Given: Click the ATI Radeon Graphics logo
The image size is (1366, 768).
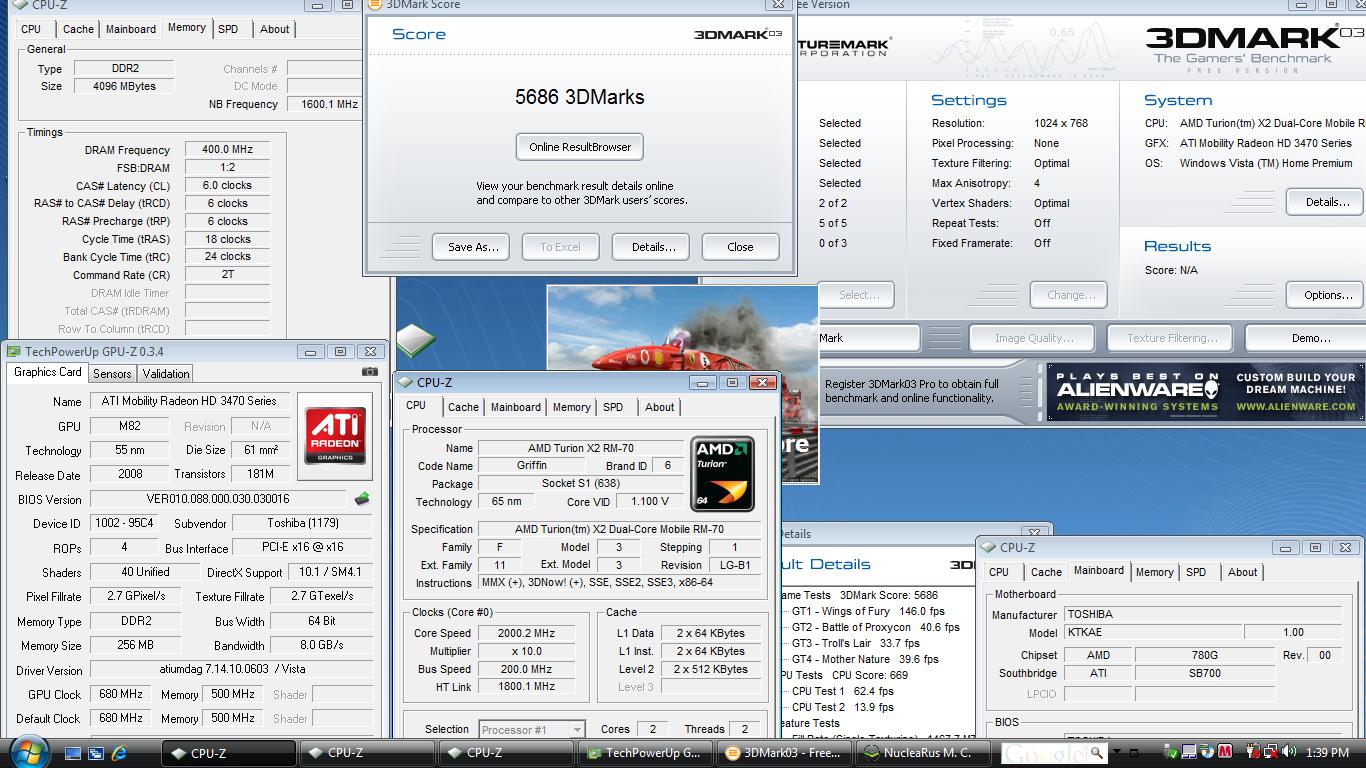Looking at the screenshot, I should point(334,436).
